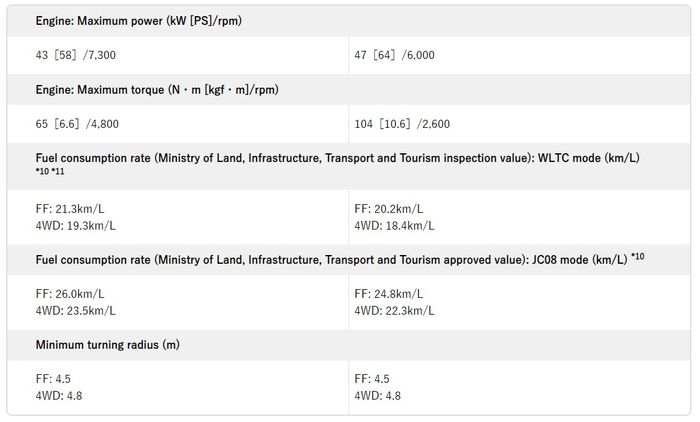Click the FF: 26.0km/L JC08 value
Screen dimensions: 700x422
[69, 294]
